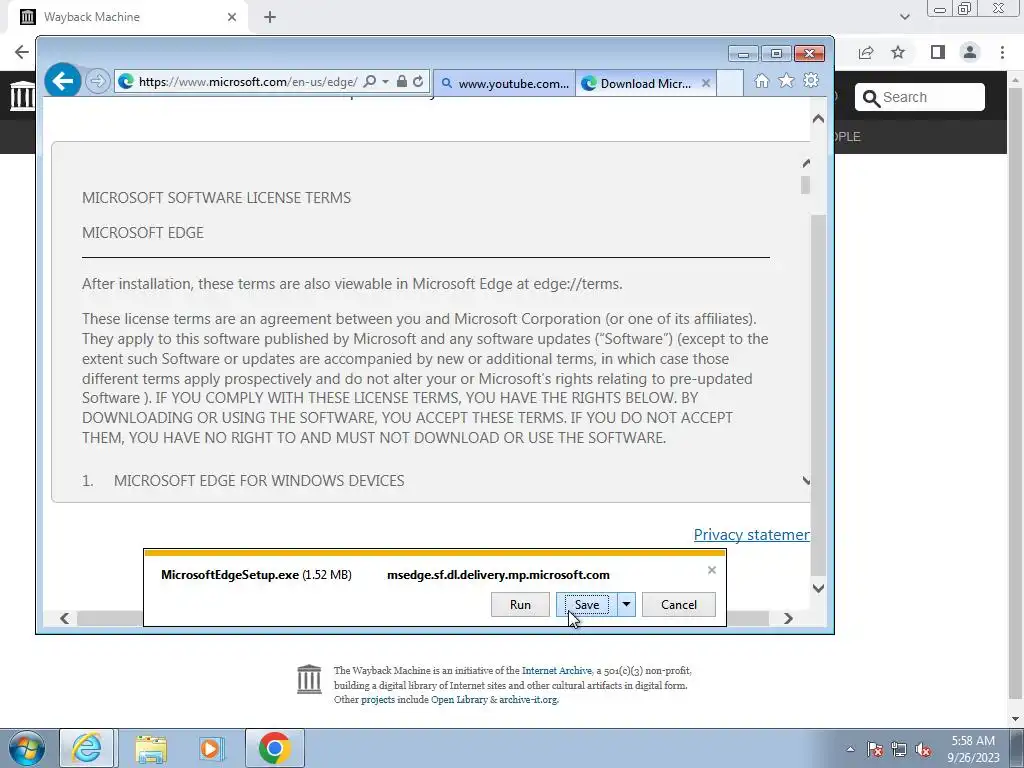Image resolution: width=1024 pixels, height=768 pixels.
Task: Click Google Chrome taskbar icon
Action: (x=274, y=748)
